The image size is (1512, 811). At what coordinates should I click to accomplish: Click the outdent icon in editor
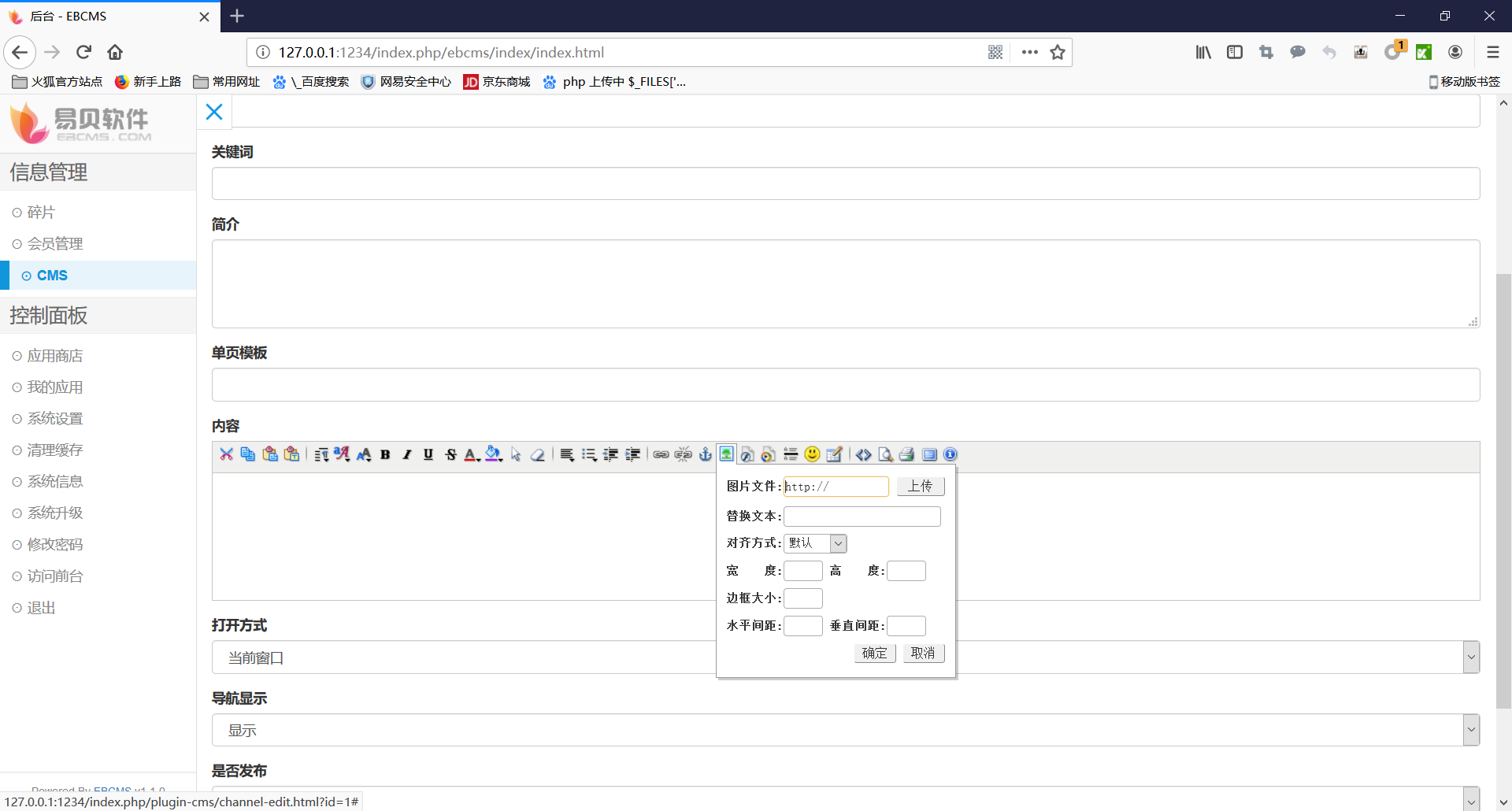click(x=610, y=454)
